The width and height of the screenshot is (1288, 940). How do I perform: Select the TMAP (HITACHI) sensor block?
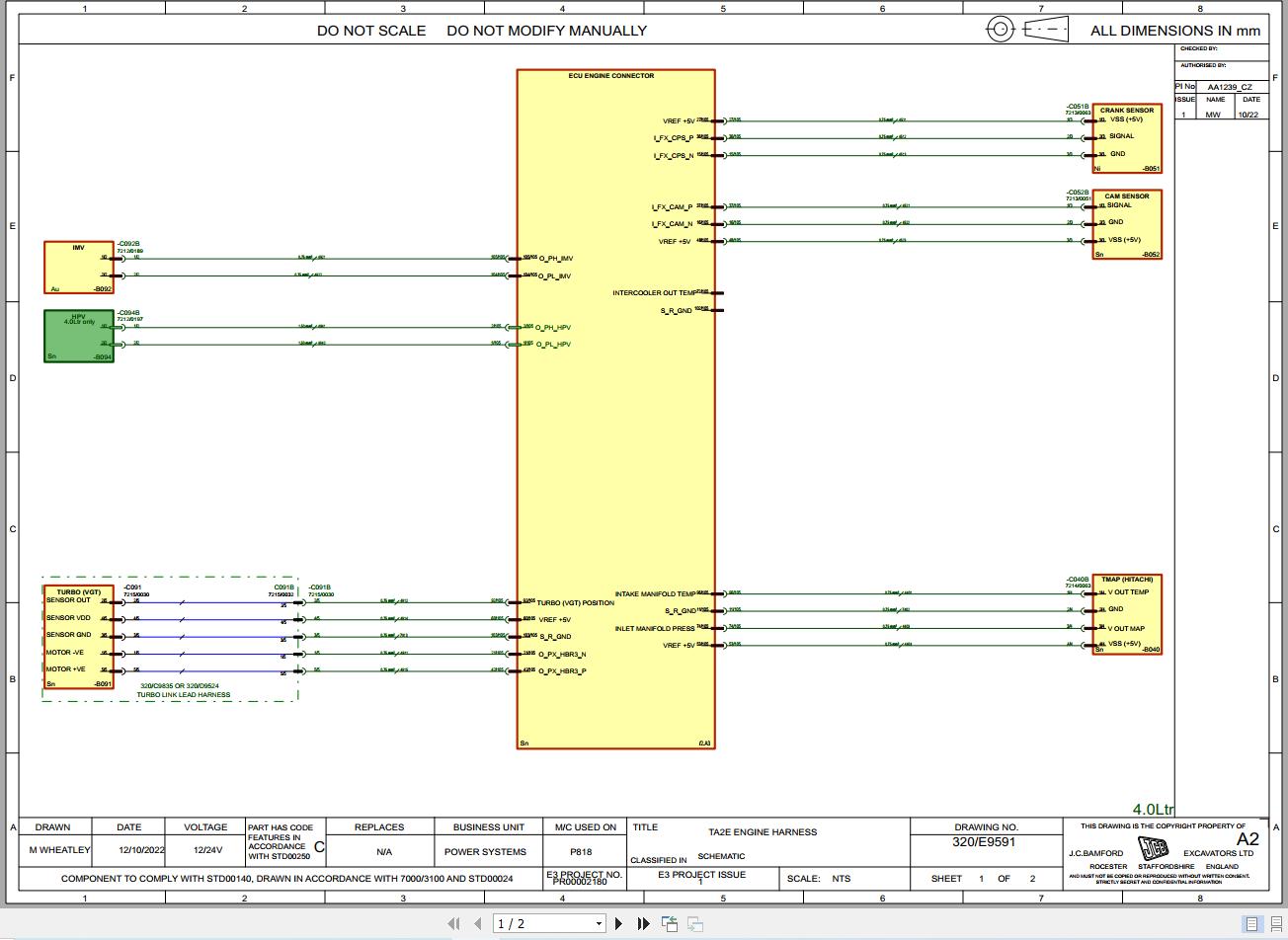click(x=1126, y=614)
